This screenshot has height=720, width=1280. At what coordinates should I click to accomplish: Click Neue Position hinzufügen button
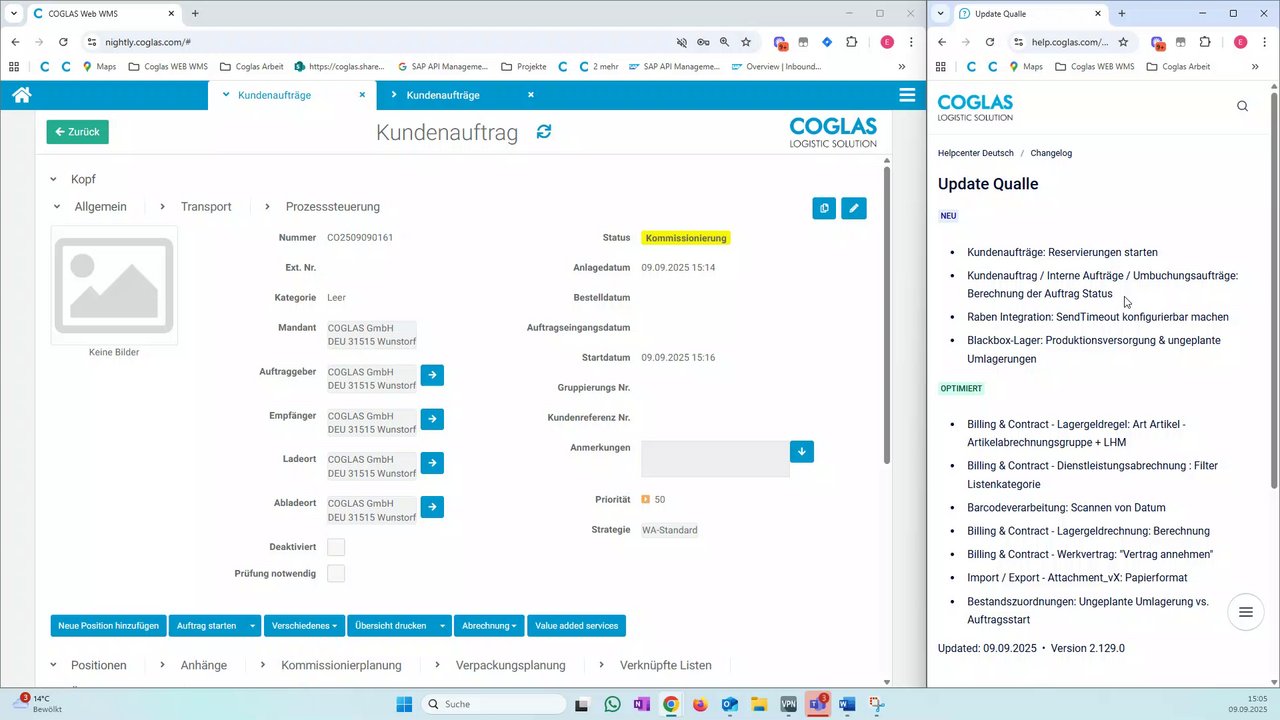[x=108, y=626]
